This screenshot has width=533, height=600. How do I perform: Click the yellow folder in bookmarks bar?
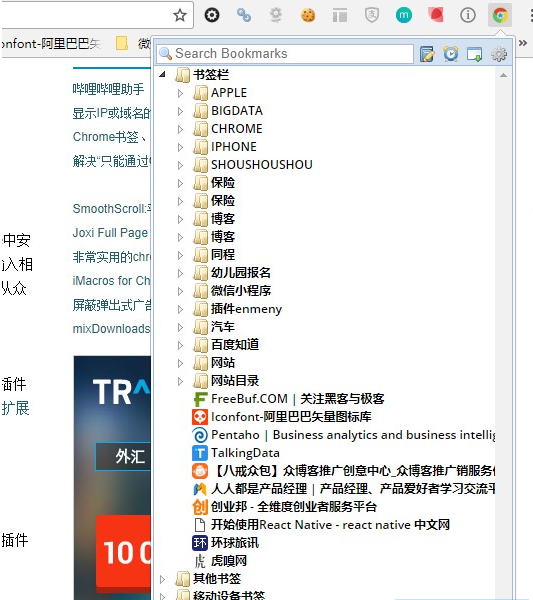(x=122, y=43)
